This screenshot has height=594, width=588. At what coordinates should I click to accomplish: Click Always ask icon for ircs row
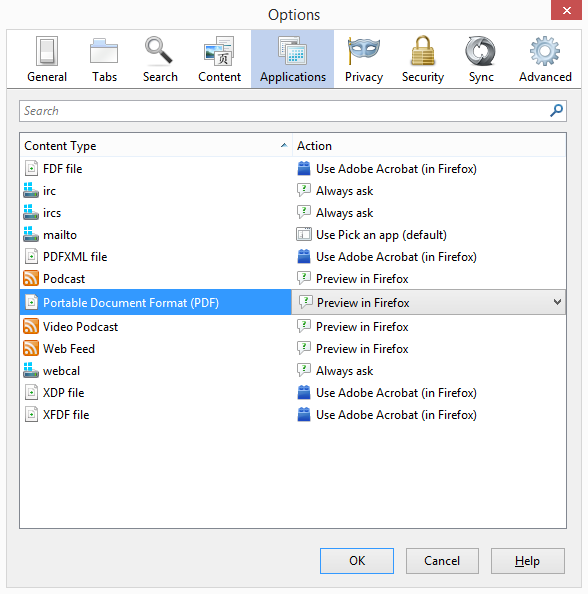point(304,213)
